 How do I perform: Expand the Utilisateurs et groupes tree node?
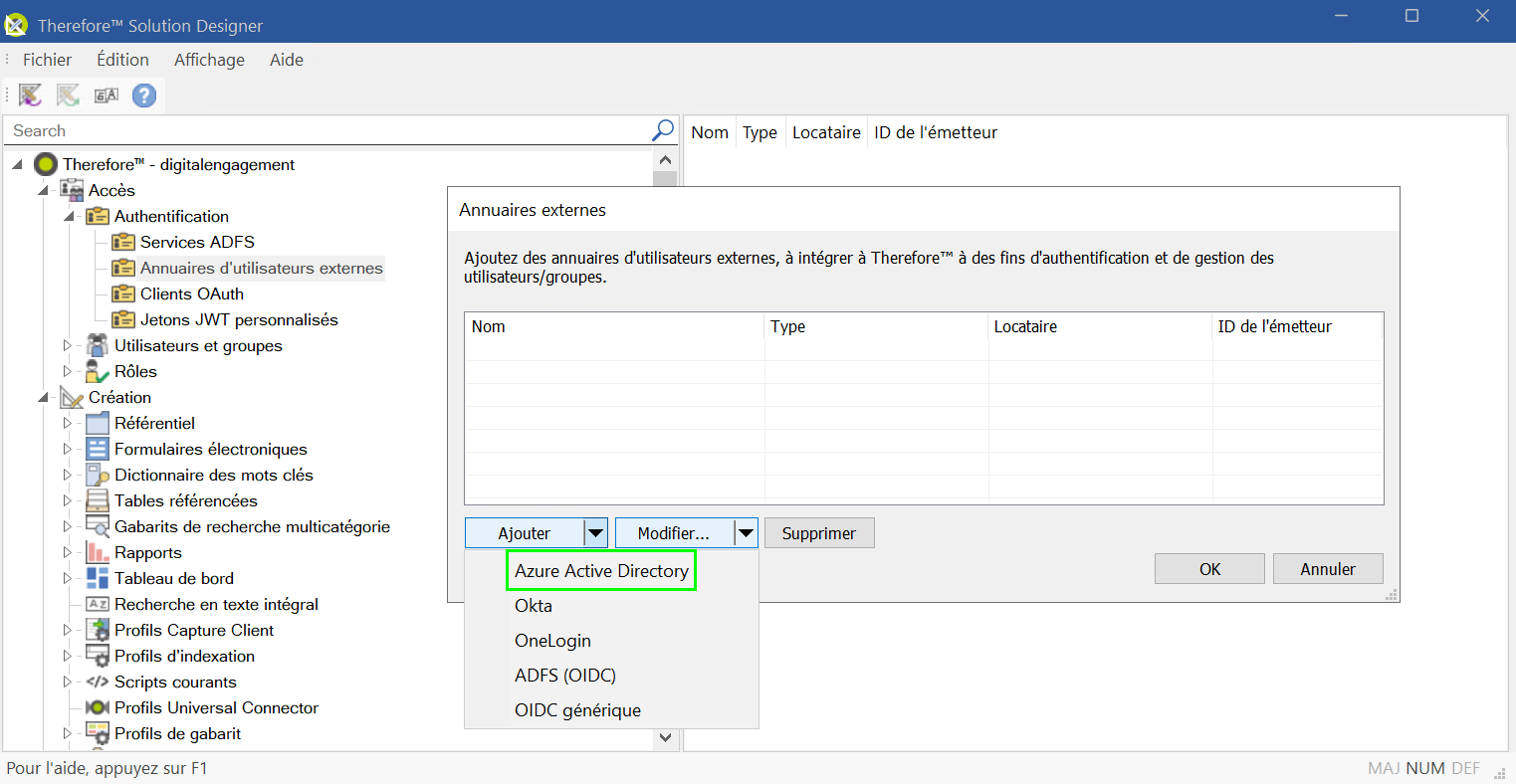[66, 345]
